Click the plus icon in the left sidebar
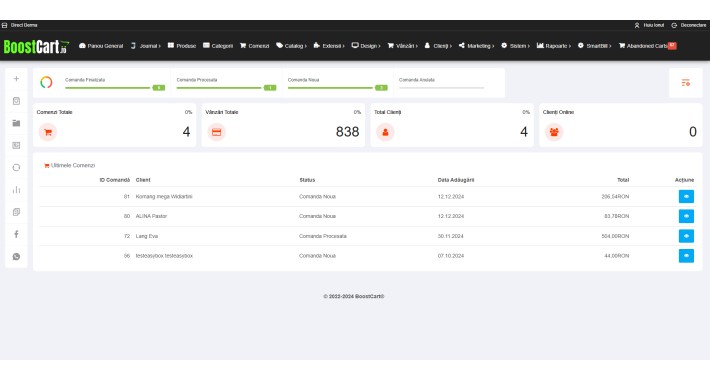This screenshot has height=380, width=710. (x=16, y=79)
